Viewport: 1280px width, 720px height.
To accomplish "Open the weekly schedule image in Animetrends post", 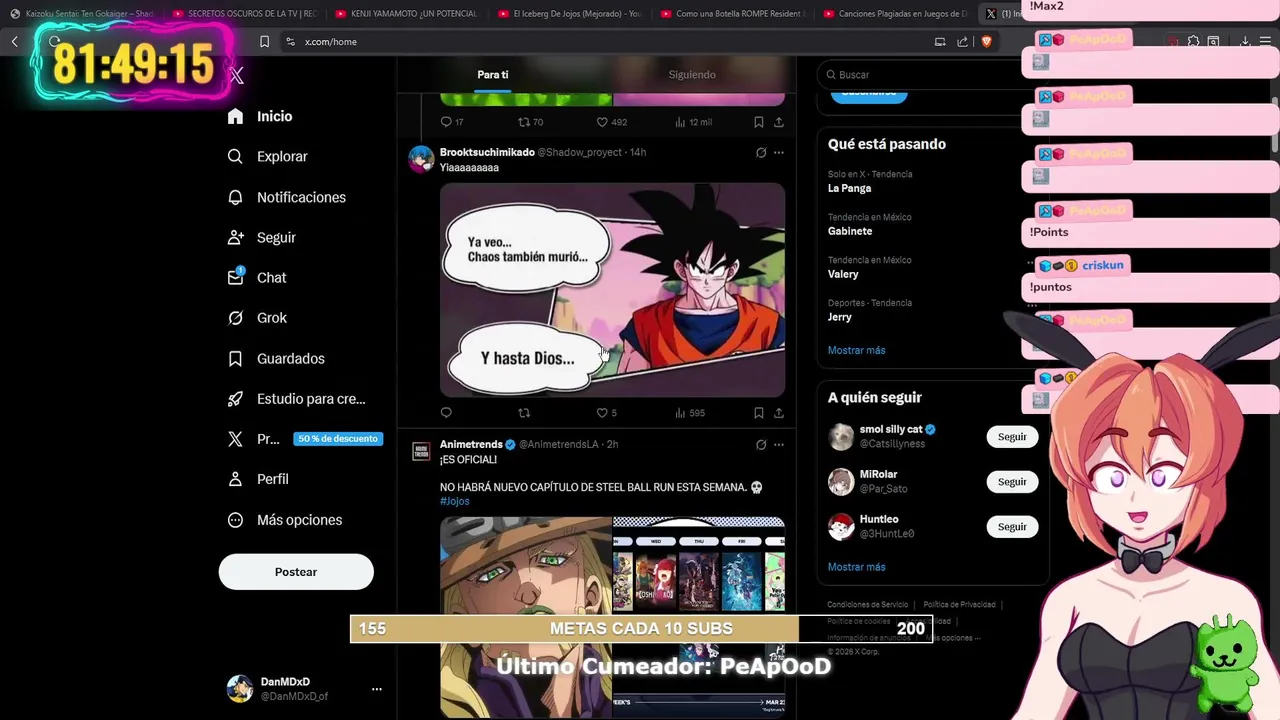I will [699, 616].
